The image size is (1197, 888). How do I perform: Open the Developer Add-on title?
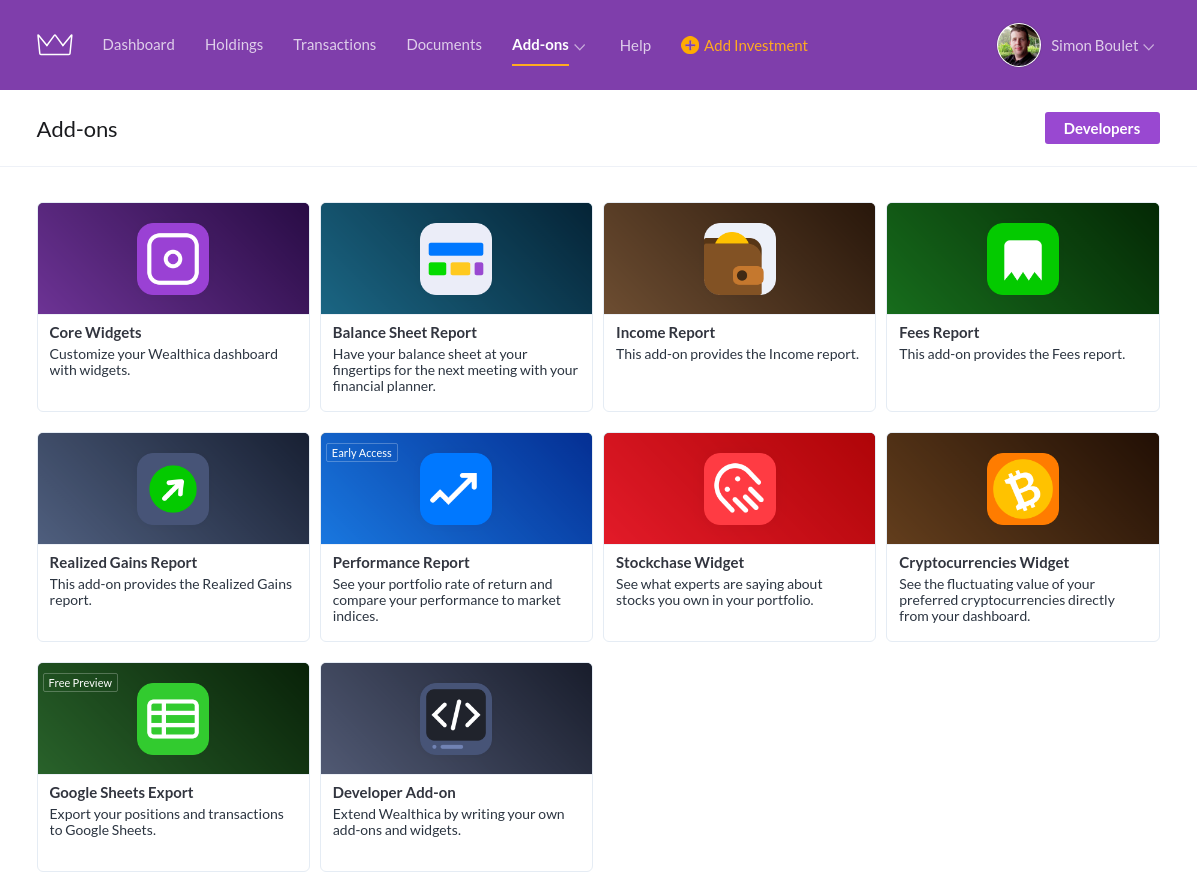coord(394,792)
